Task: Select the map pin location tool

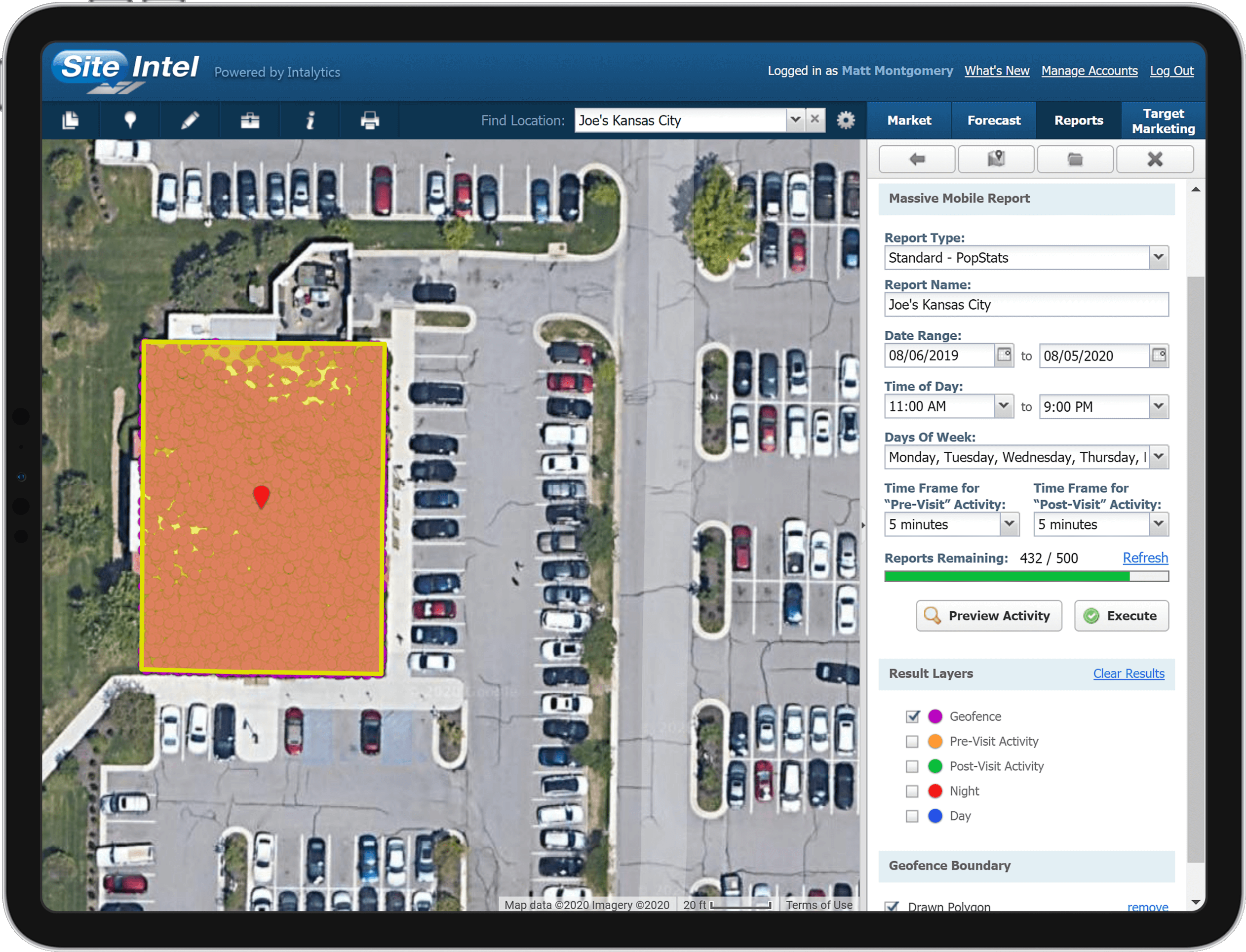Action: tap(130, 120)
